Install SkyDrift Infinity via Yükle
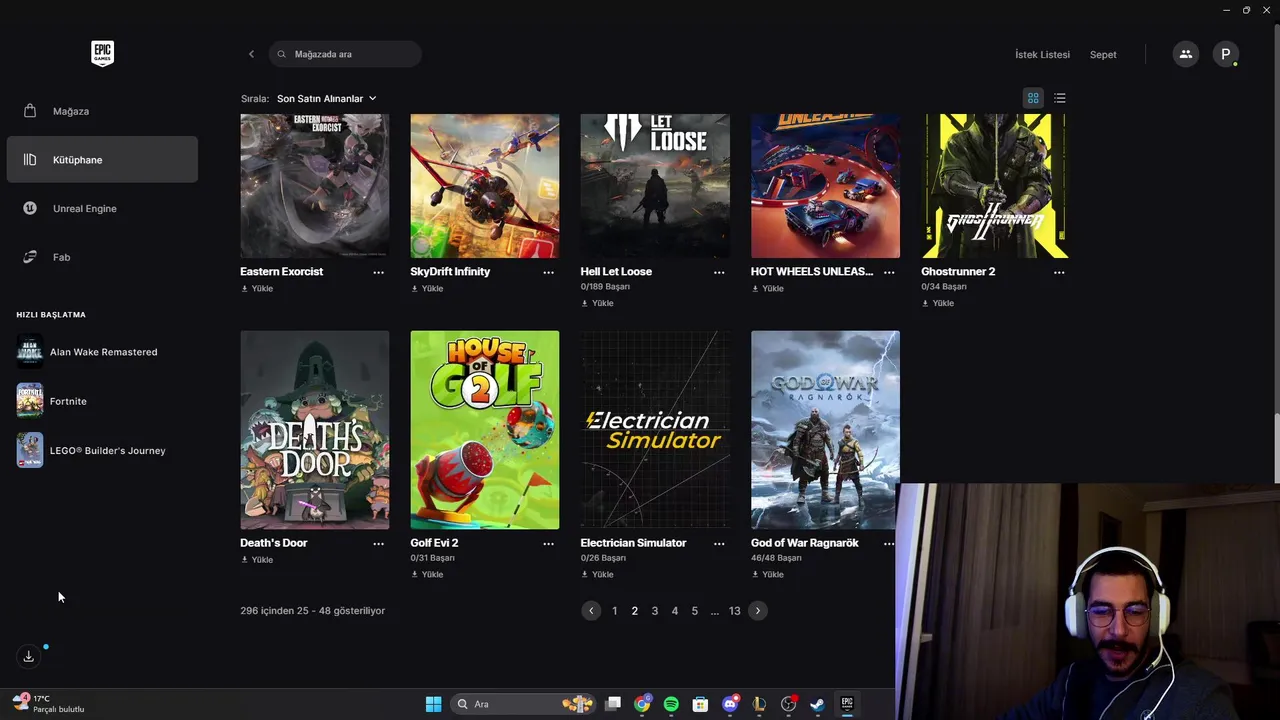Viewport: 1280px width, 720px height. tap(427, 289)
